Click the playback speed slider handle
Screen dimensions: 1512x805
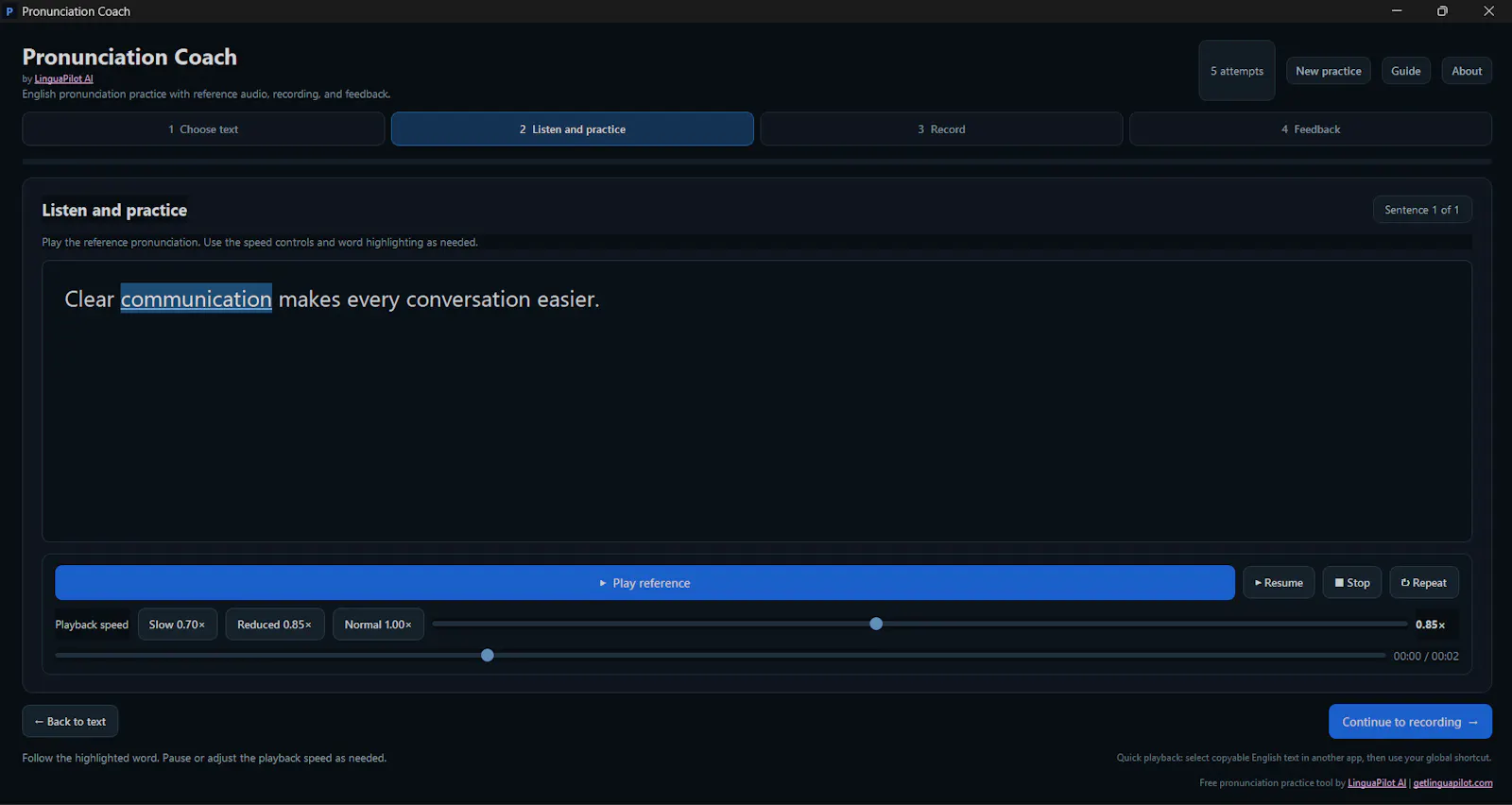pos(876,624)
